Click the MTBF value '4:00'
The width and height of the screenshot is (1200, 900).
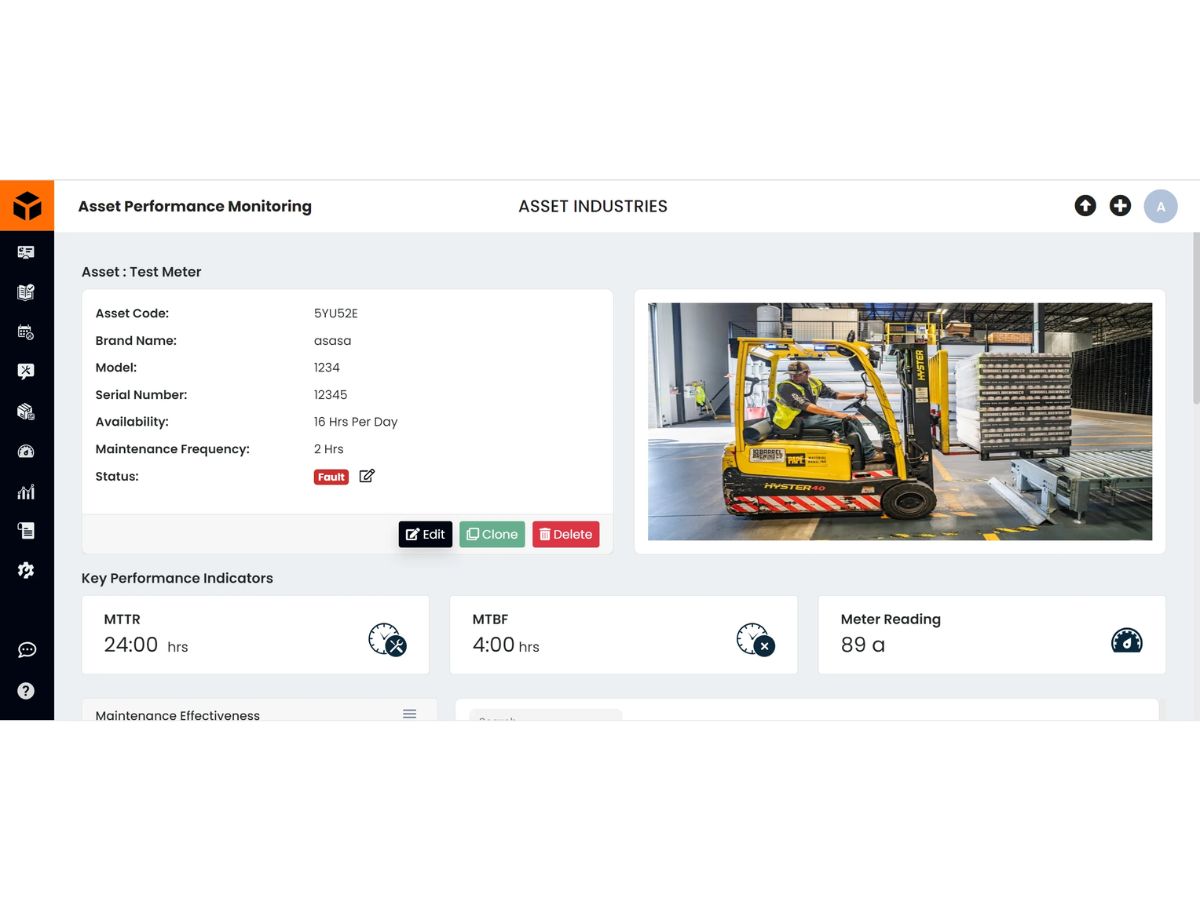tap(494, 645)
